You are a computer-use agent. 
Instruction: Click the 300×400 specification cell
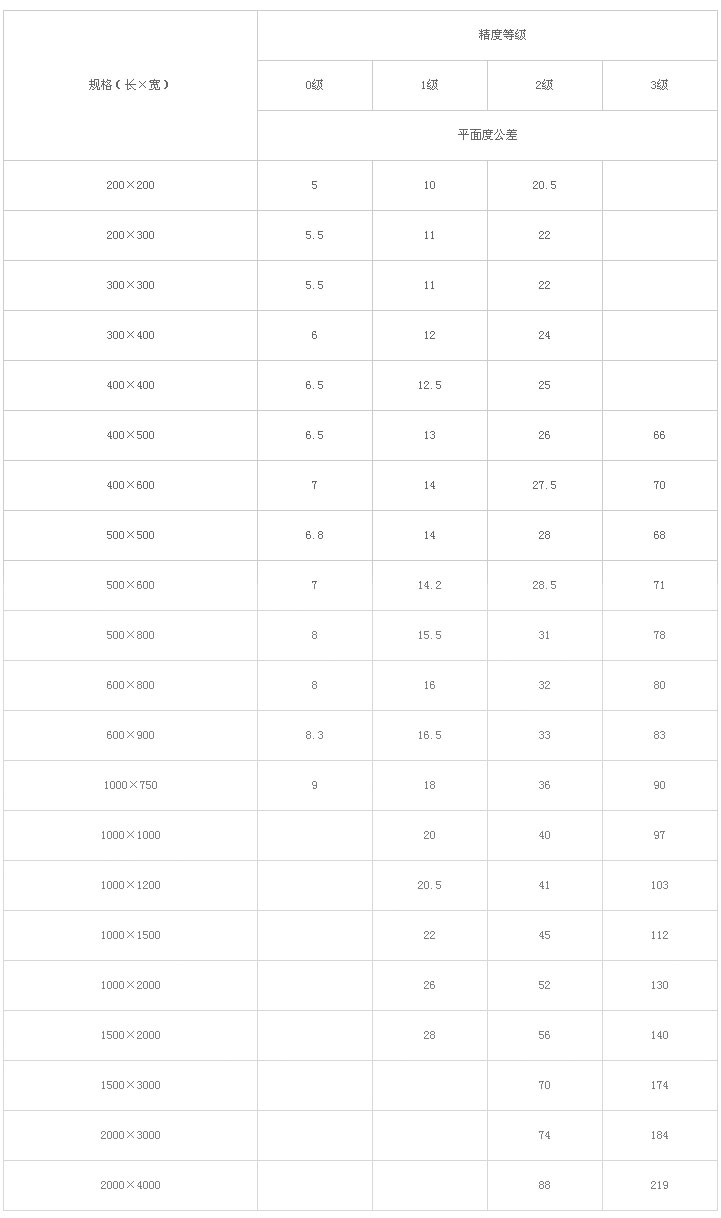coord(130,335)
